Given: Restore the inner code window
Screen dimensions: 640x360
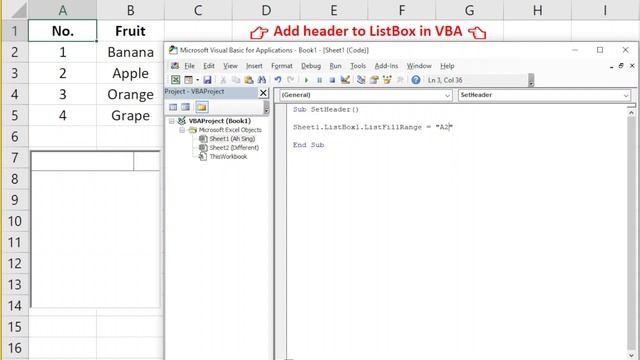Looking at the screenshot, I should coord(621,66).
